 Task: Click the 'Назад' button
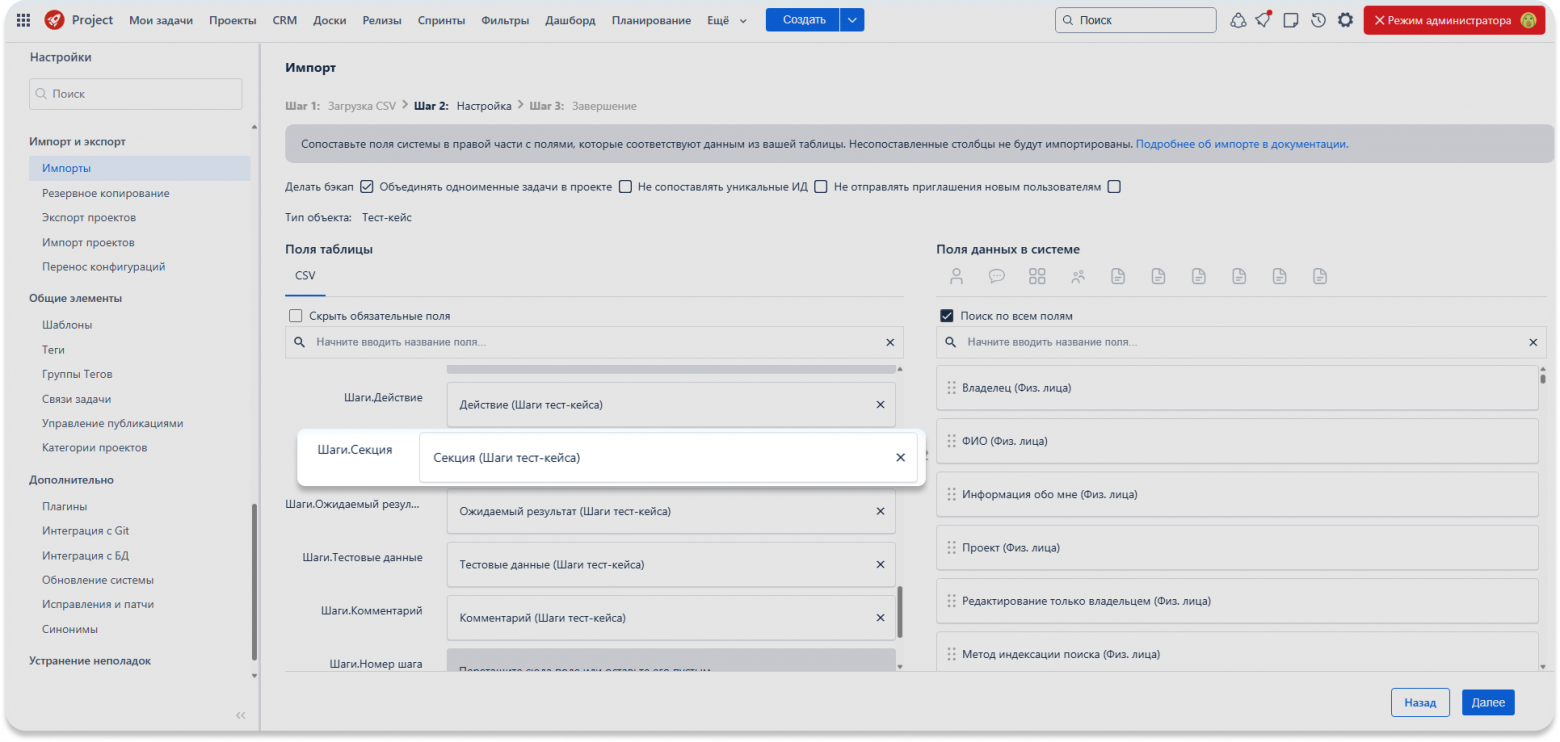point(1420,703)
